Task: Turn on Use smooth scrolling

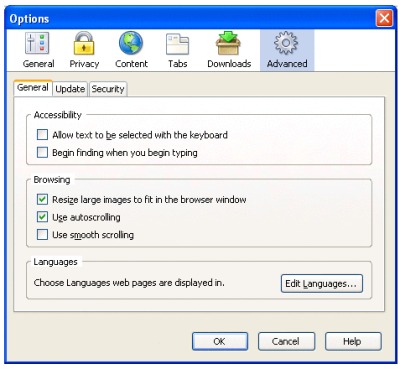Action: tap(42, 235)
